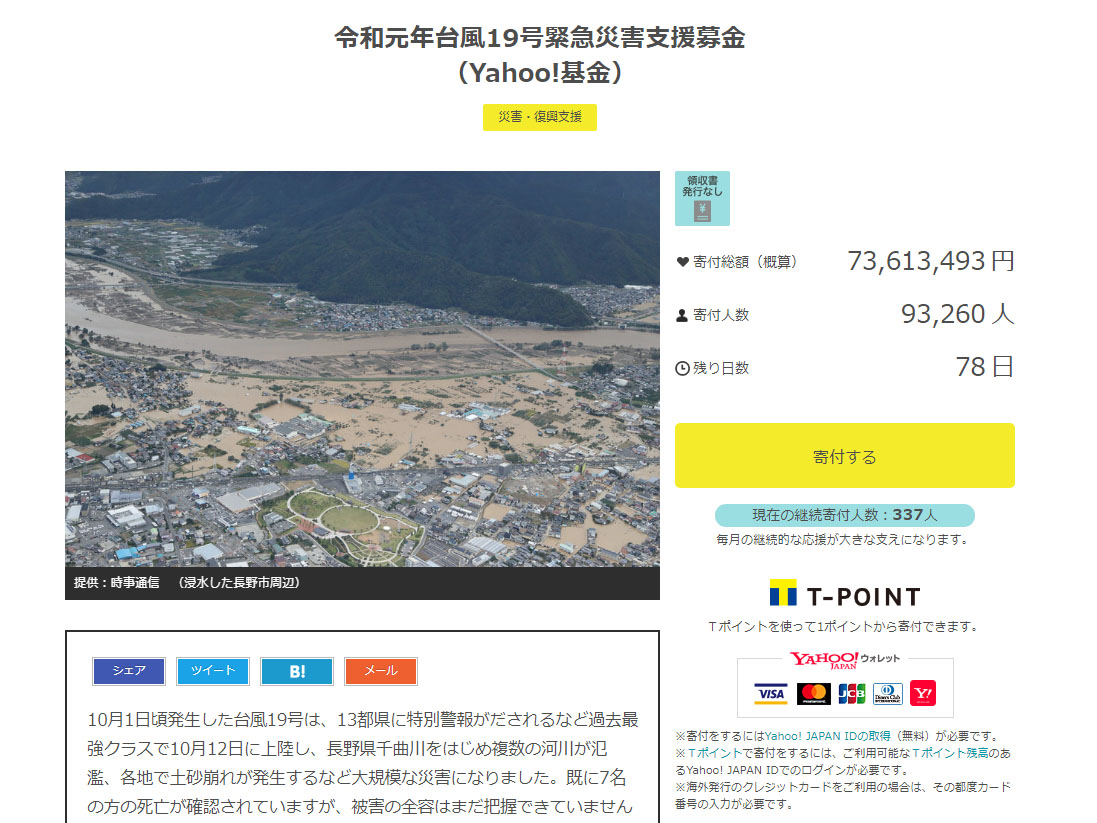This screenshot has width=1097, height=823.
Task: Click the 現在の継続寄付人数 337人 badge
Action: tap(844, 515)
